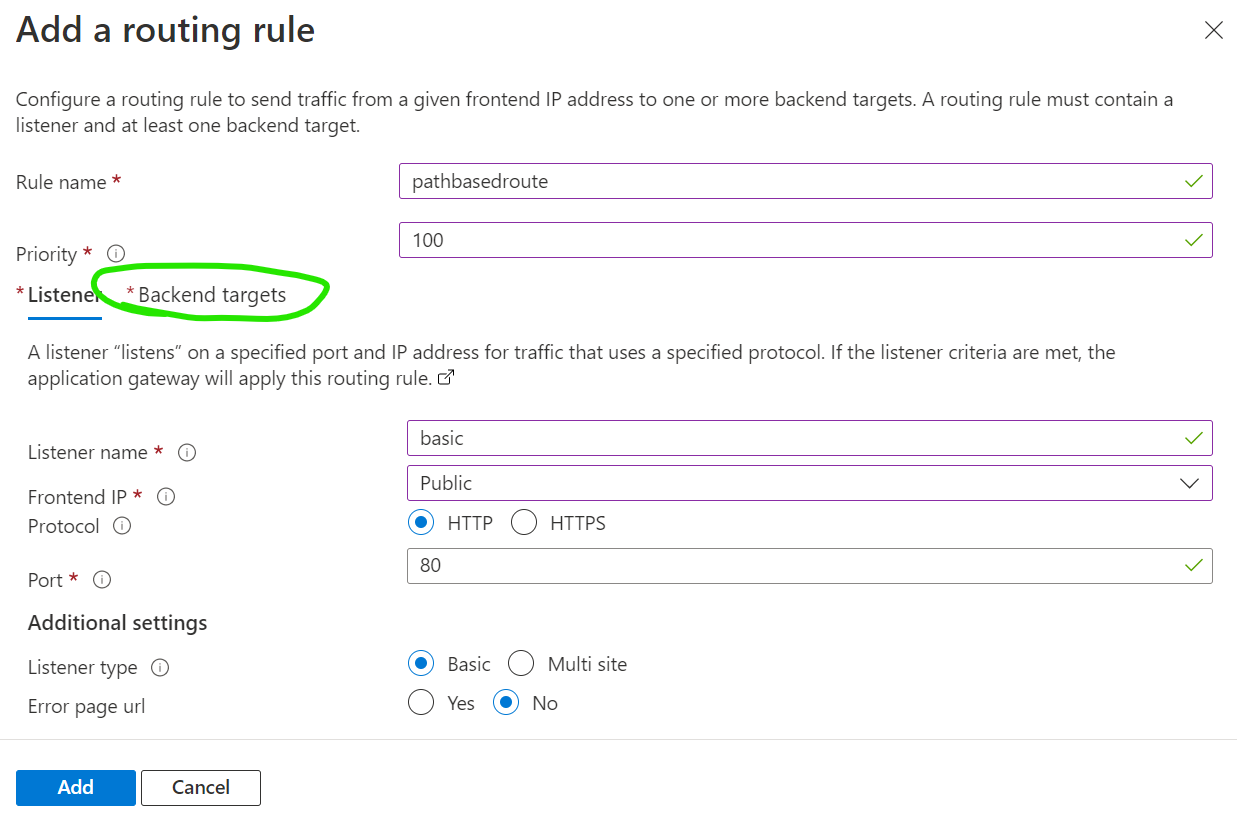Enable Yes for Error page url
This screenshot has width=1237, height=829.
(x=421, y=702)
